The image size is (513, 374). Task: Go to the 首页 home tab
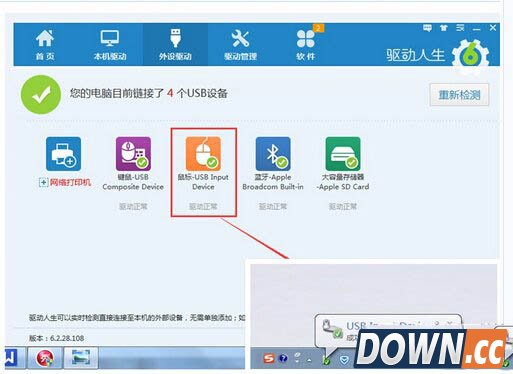pos(45,45)
